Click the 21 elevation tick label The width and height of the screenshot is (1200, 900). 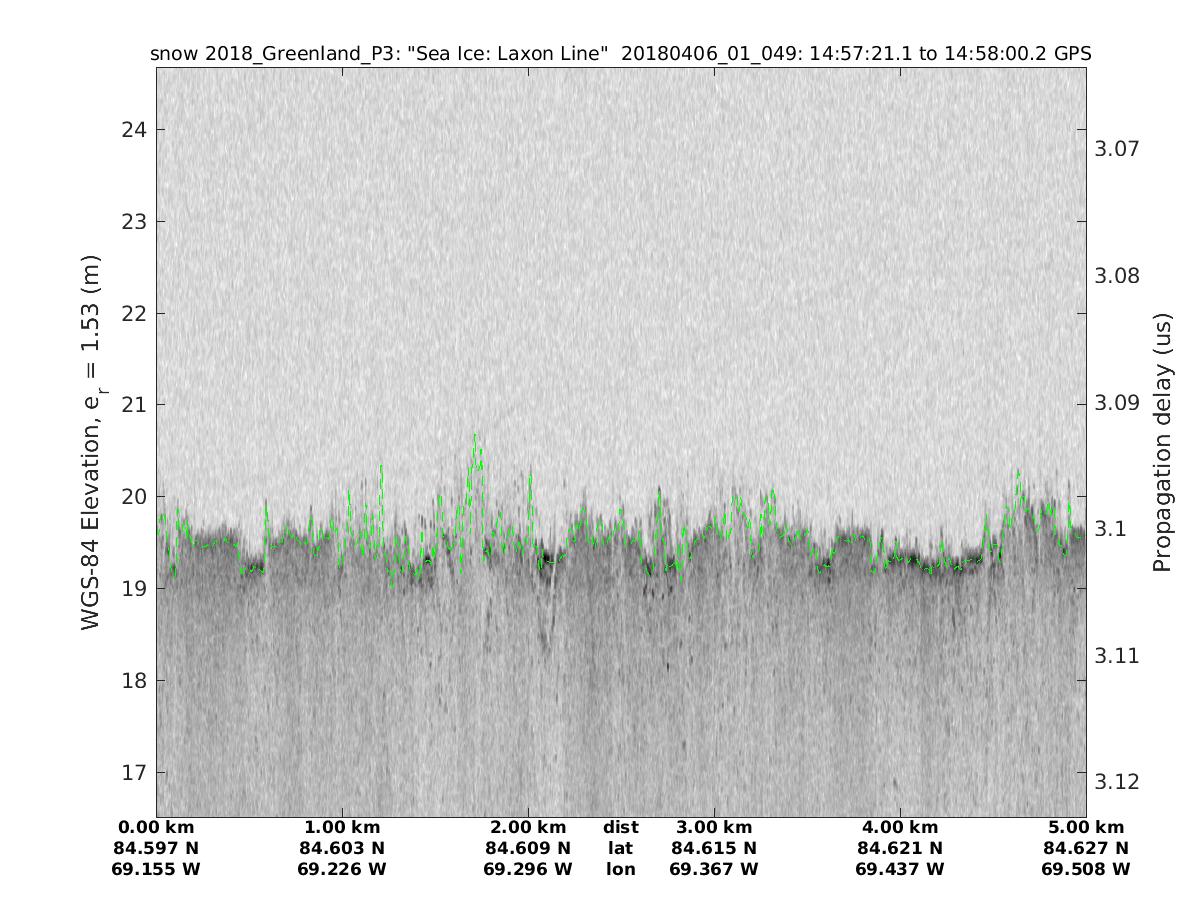click(134, 405)
